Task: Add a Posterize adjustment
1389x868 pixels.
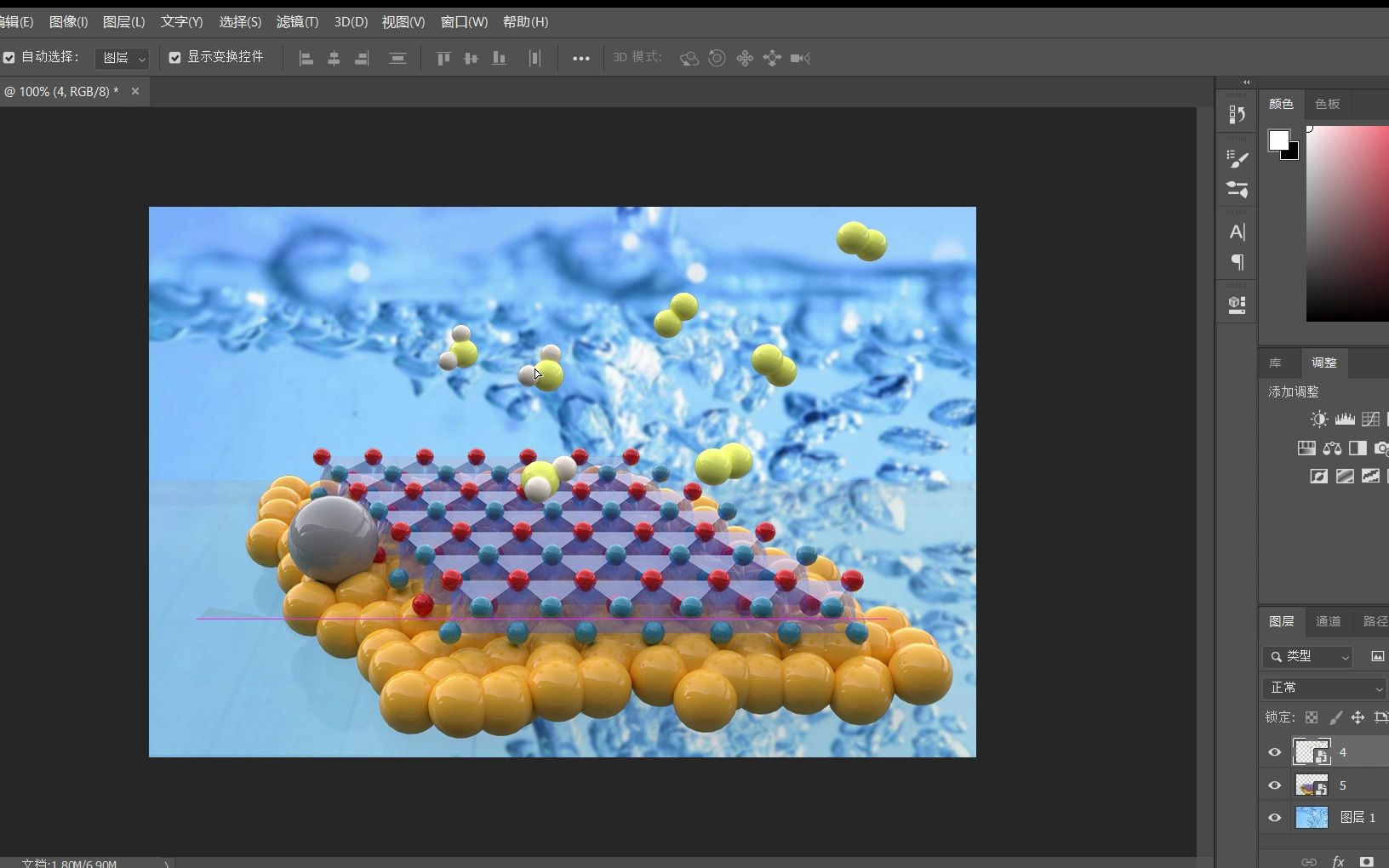Action: click(1345, 476)
